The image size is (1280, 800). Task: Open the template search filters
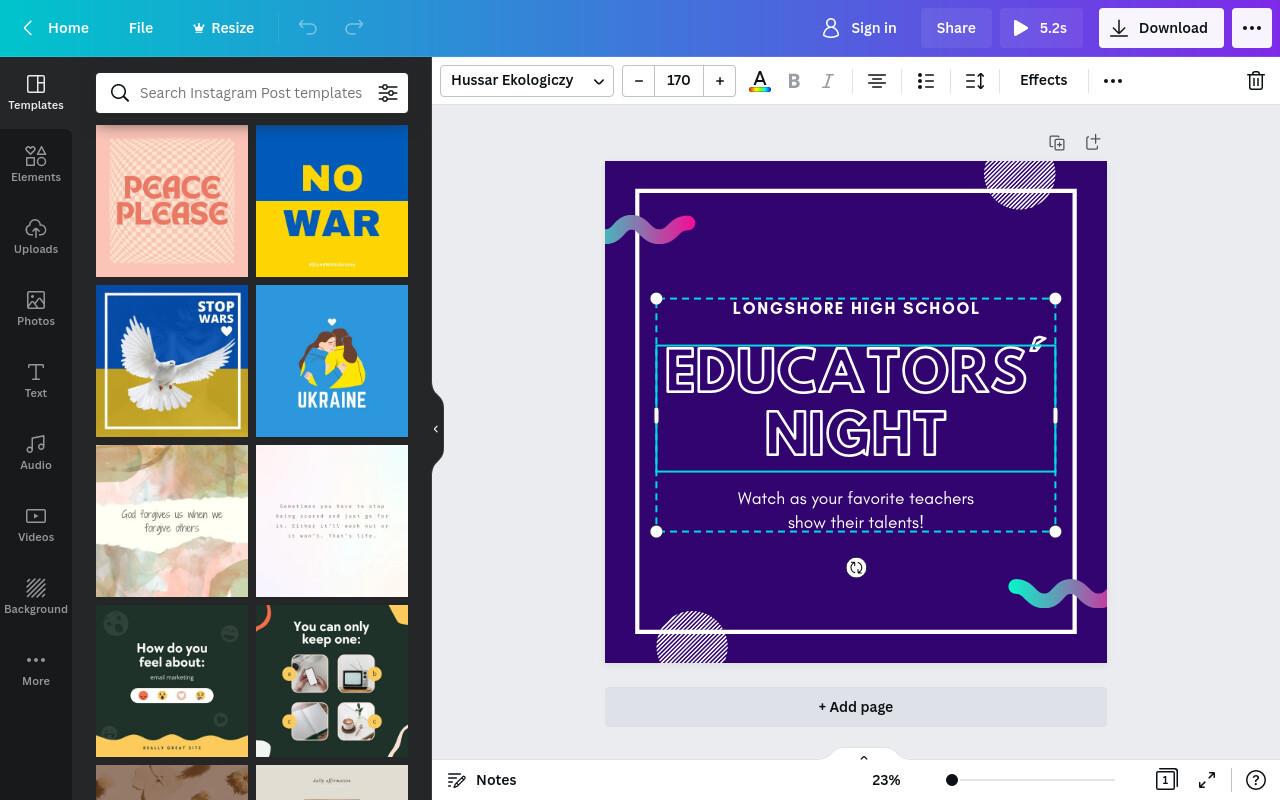388,93
